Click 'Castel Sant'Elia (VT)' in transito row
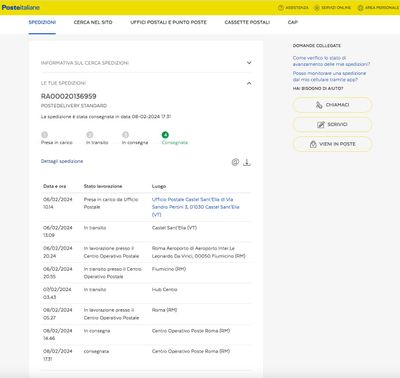The image size is (400, 378). click(x=174, y=228)
